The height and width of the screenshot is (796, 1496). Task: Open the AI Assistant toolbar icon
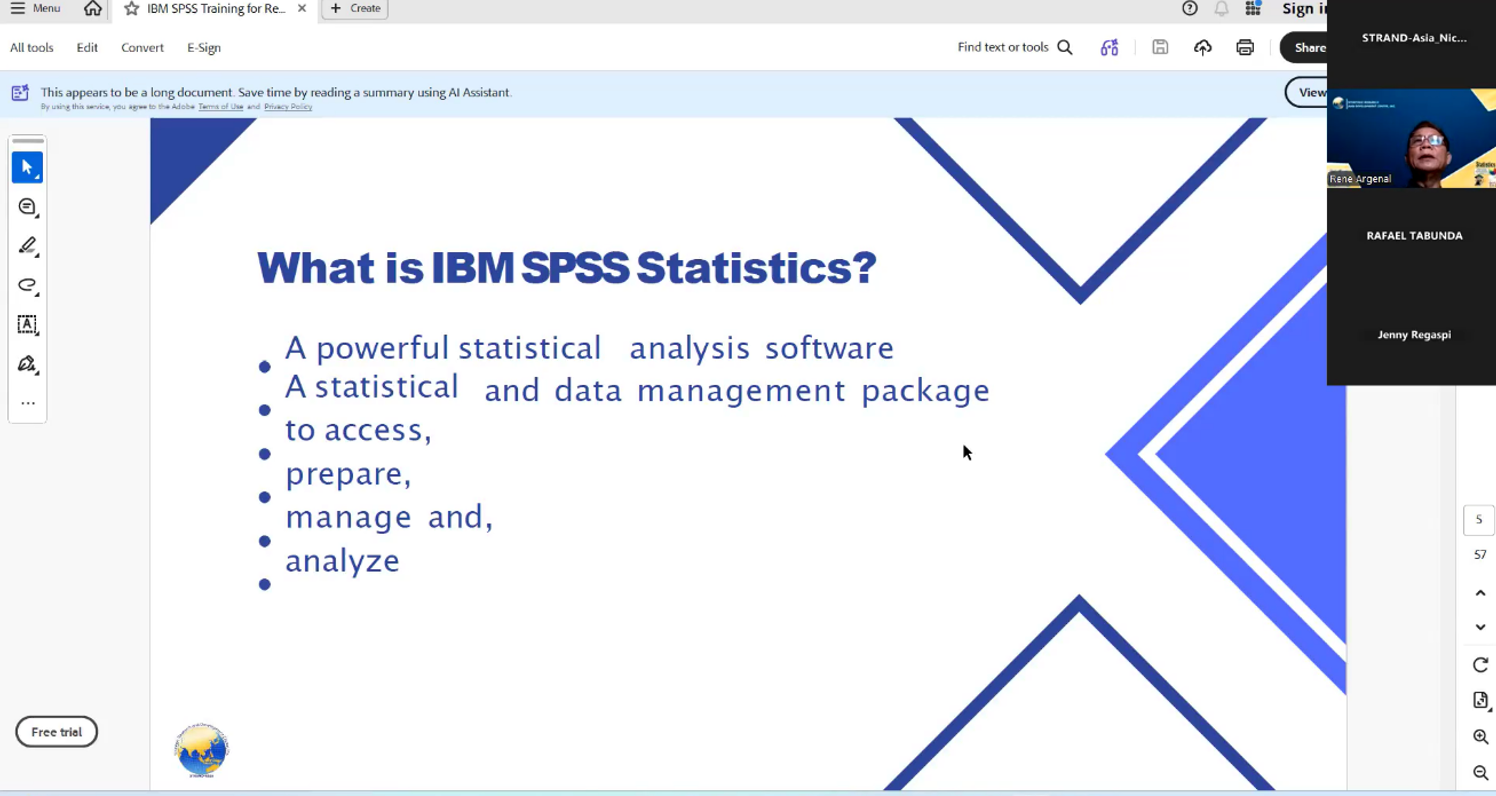coord(1109,47)
